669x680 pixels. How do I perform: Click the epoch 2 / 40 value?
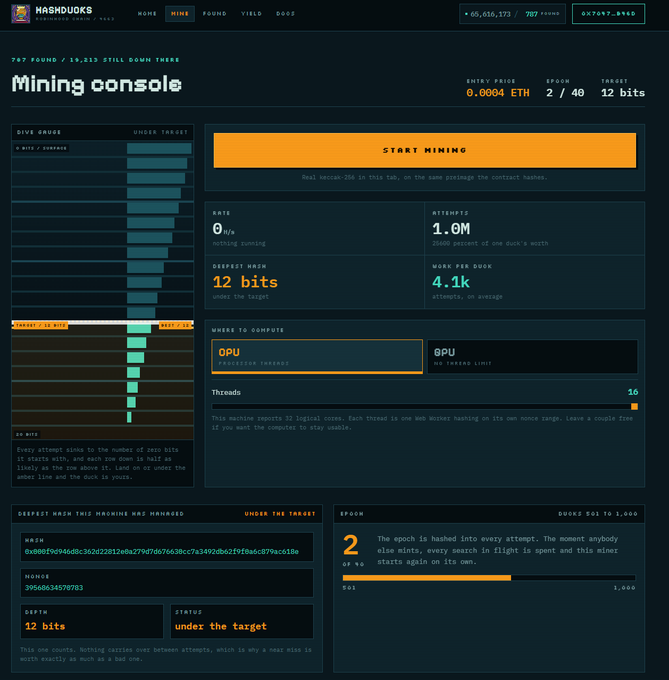(565, 93)
